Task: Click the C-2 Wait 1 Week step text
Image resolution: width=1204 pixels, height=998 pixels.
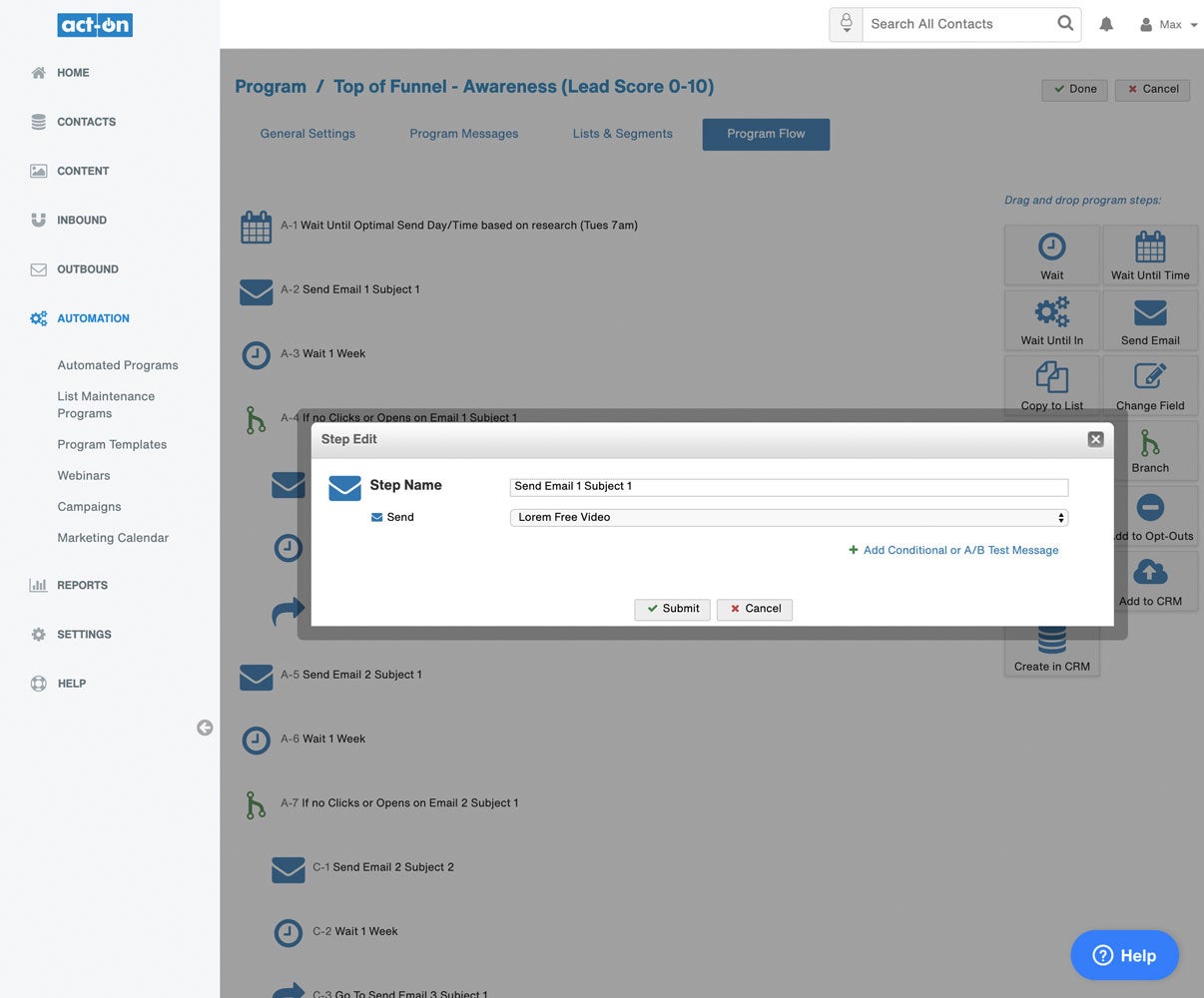Action: click(x=354, y=931)
